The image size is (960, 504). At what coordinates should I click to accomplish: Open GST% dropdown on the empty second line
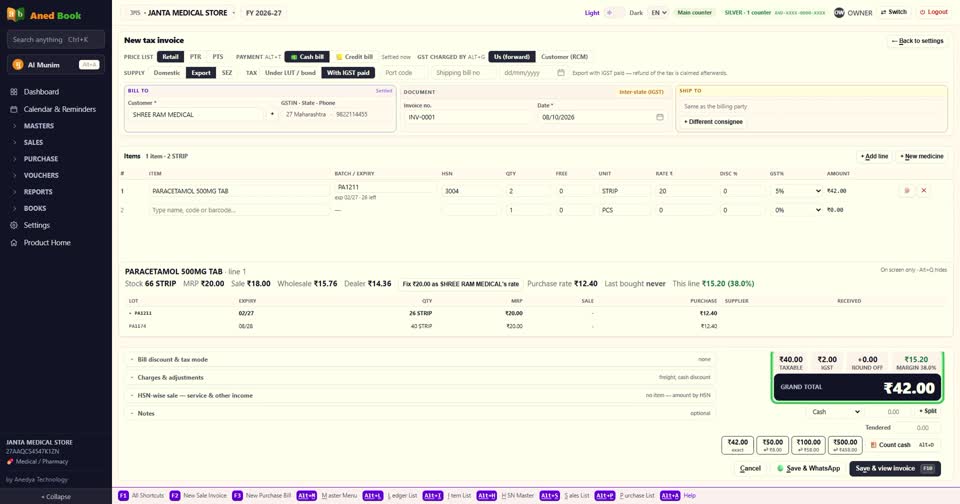pyautogui.click(x=798, y=210)
